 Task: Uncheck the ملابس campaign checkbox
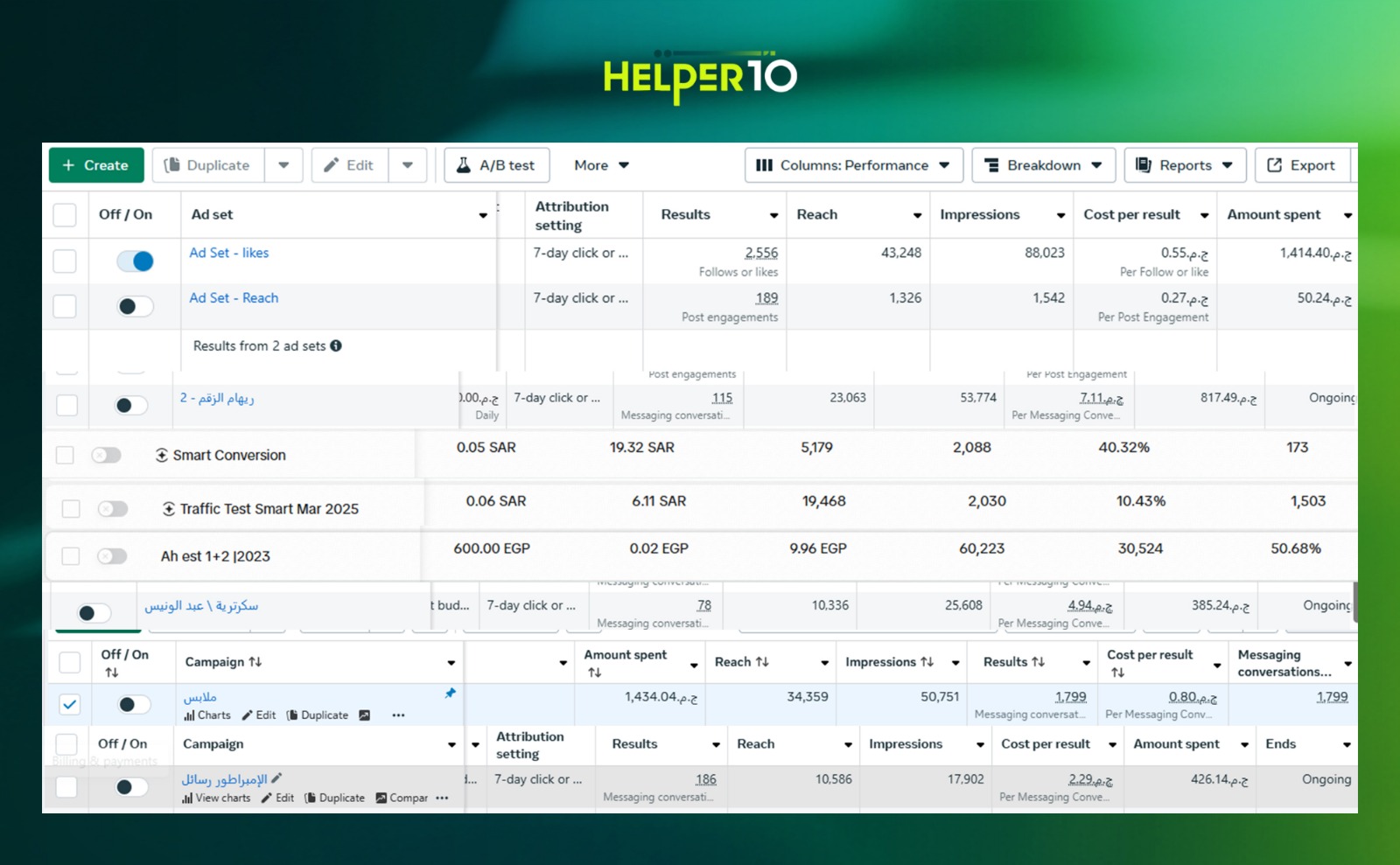coord(70,704)
